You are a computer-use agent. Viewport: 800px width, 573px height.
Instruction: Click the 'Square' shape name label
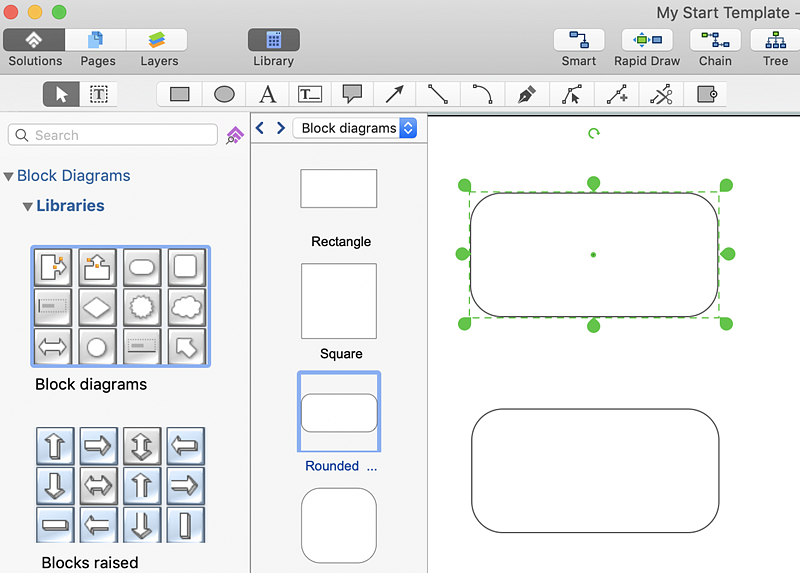coord(341,354)
